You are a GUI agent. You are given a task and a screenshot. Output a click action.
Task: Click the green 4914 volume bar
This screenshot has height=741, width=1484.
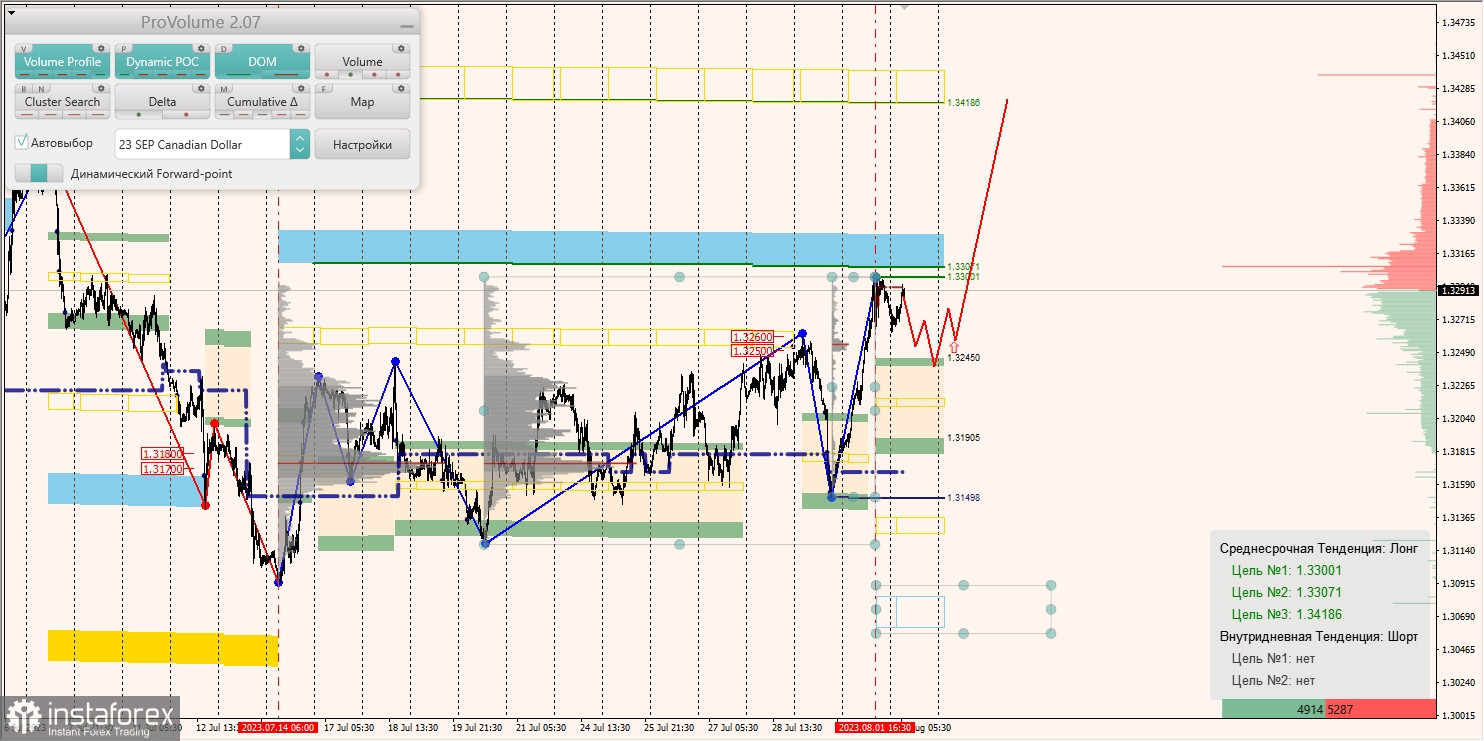1274,709
